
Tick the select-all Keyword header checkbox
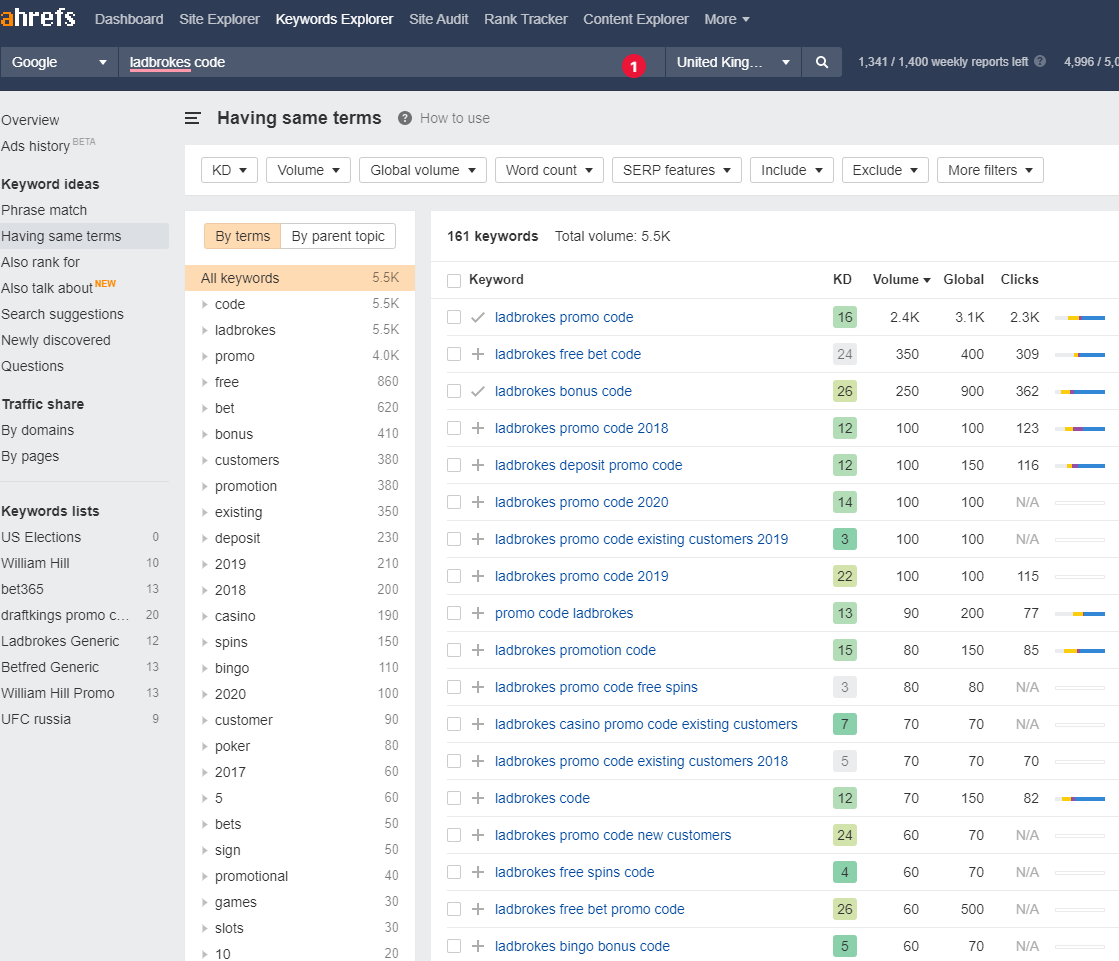point(454,280)
